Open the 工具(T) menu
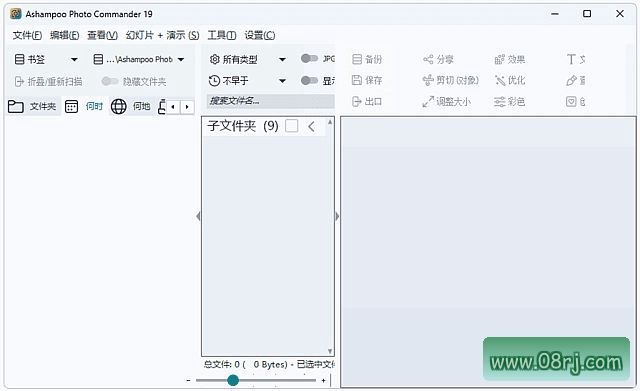Image resolution: width=640 pixels, height=391 pixels. click(x=222, y=36)
